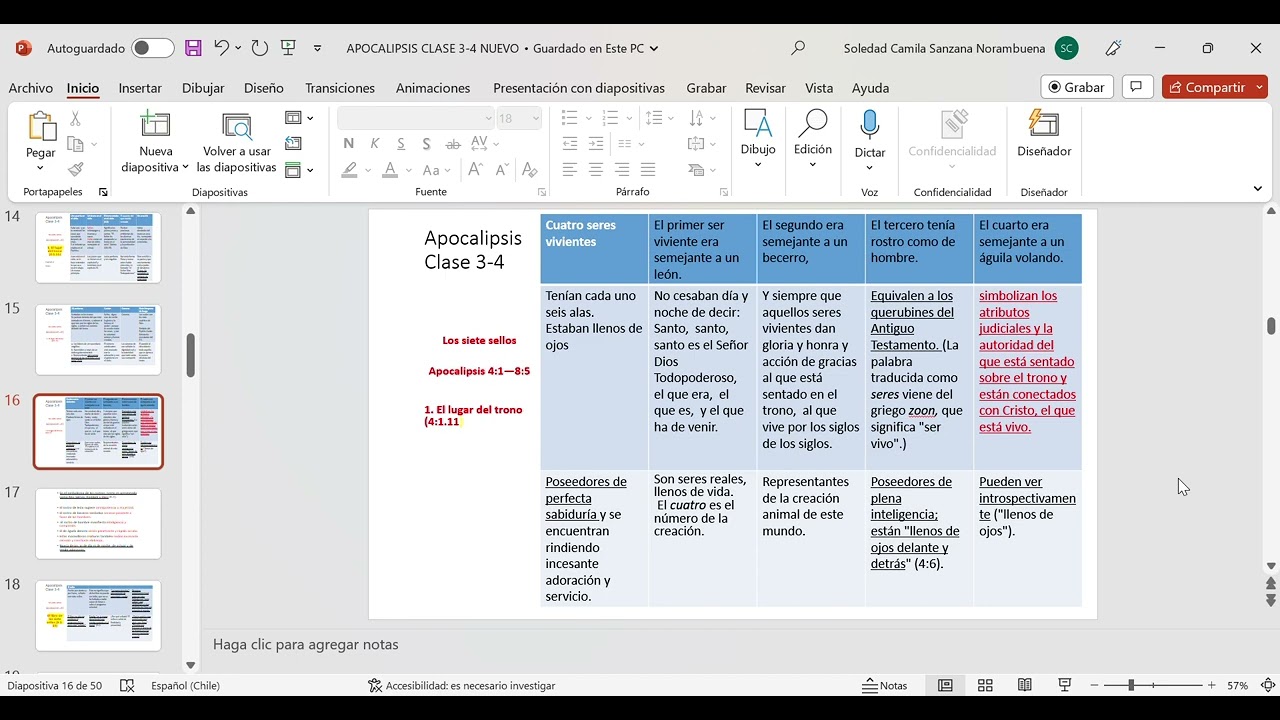This screenshot has height=720, width=1280.
Task: Click Haga clic para agregar notas
Action: pyautogui.click(x=306, y=644)
